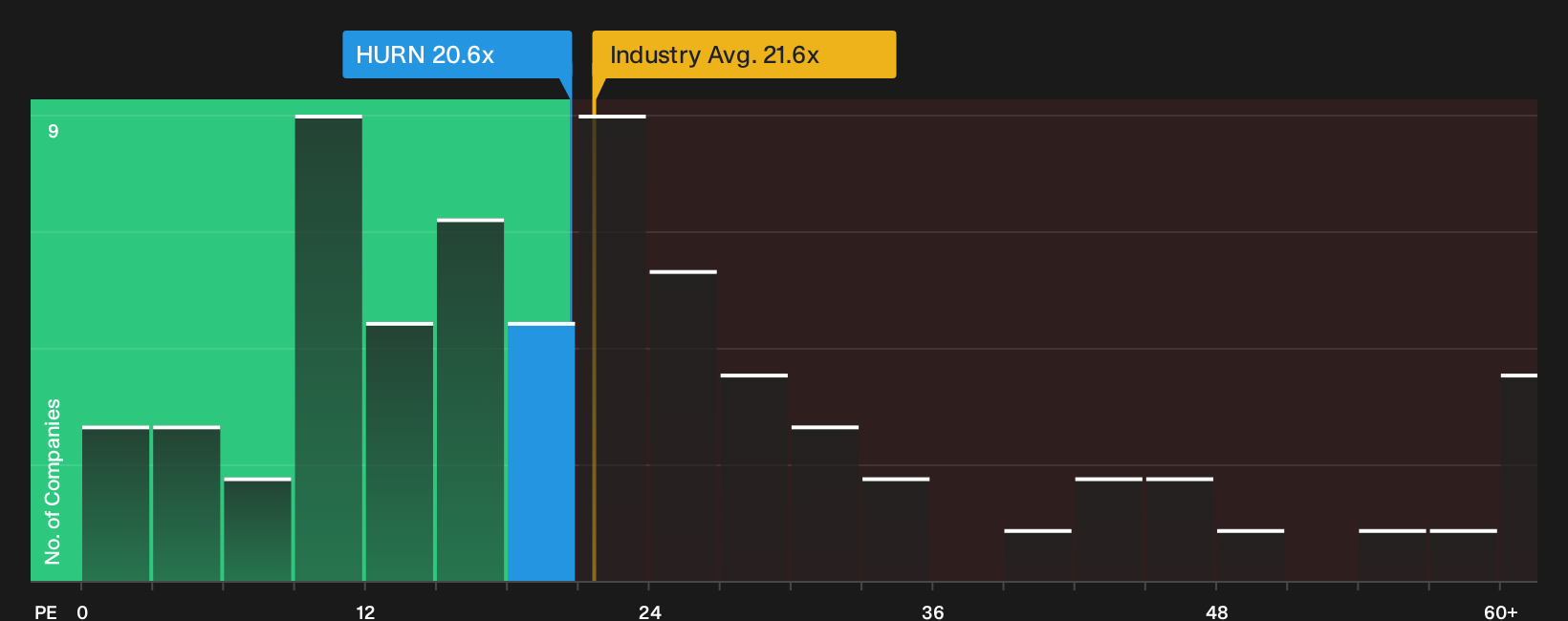
Task: Click the second-tallest green bar right of PE 15
Action: click(x=470, y=400)
